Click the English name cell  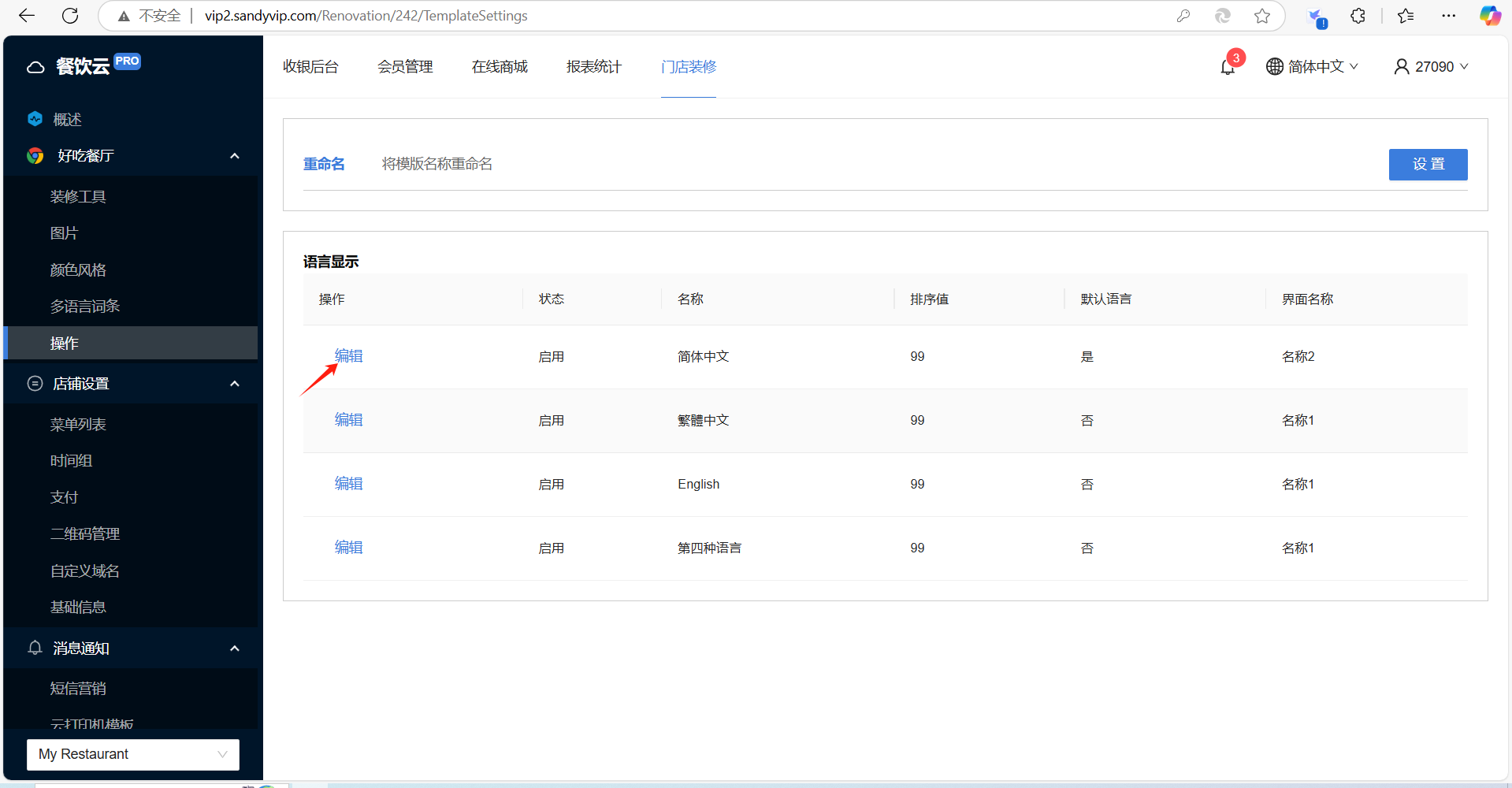click(699, 485)
